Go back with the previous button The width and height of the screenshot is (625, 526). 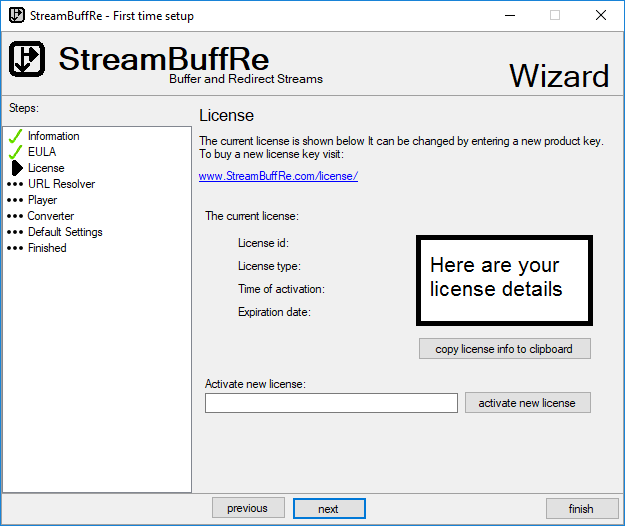[x=248, y=509]
